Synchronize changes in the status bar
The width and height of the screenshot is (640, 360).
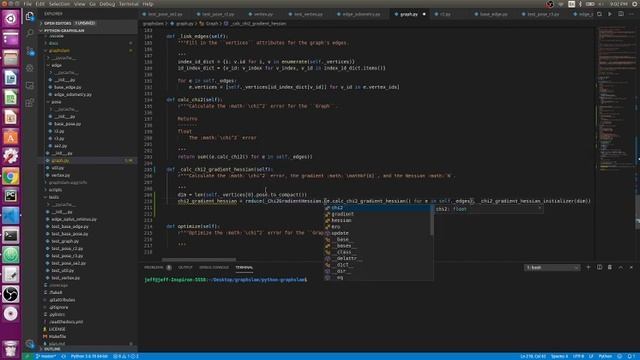tap(64, 356)
